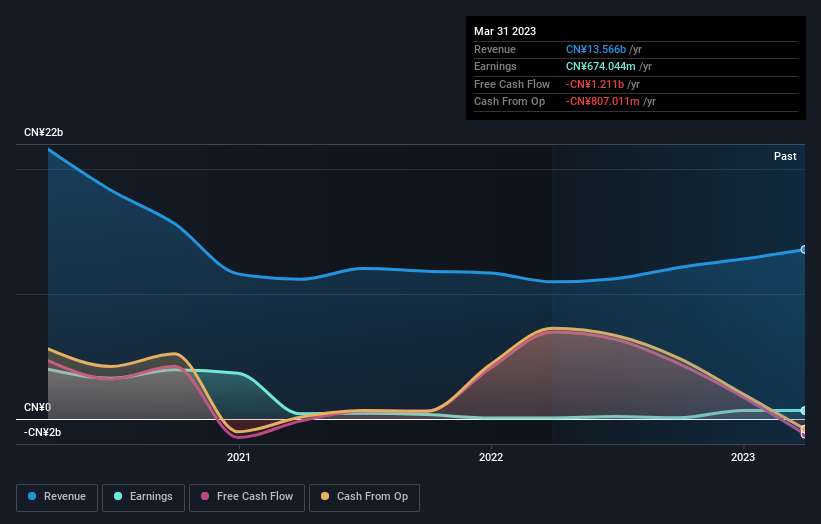Click the CN¥674.044m earnings value

(x=601, y=66)
